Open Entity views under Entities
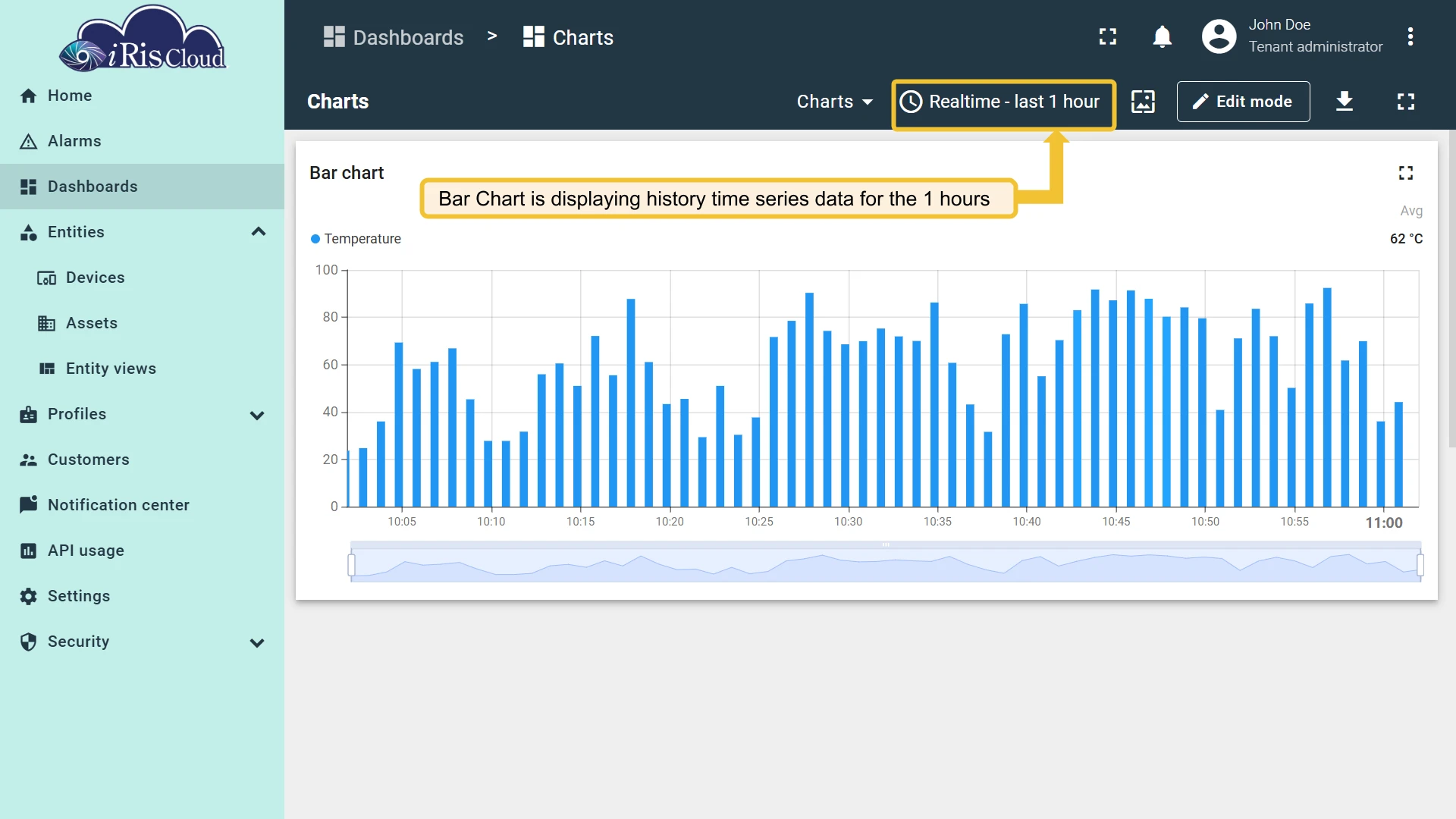 click(x=142, y=369)
